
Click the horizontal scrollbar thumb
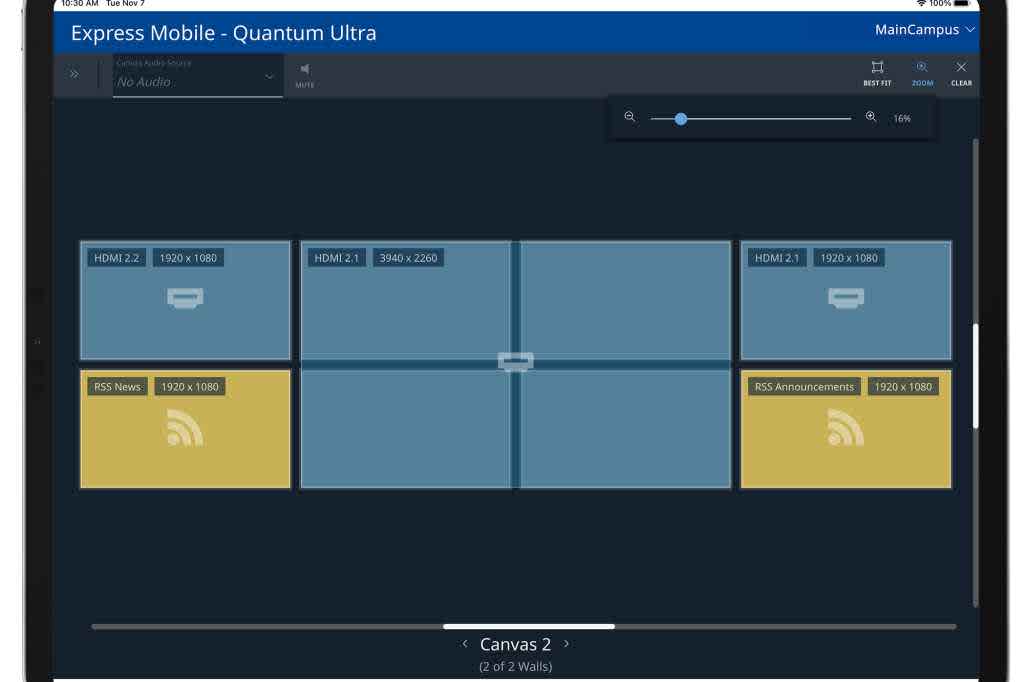coord(528,626)
